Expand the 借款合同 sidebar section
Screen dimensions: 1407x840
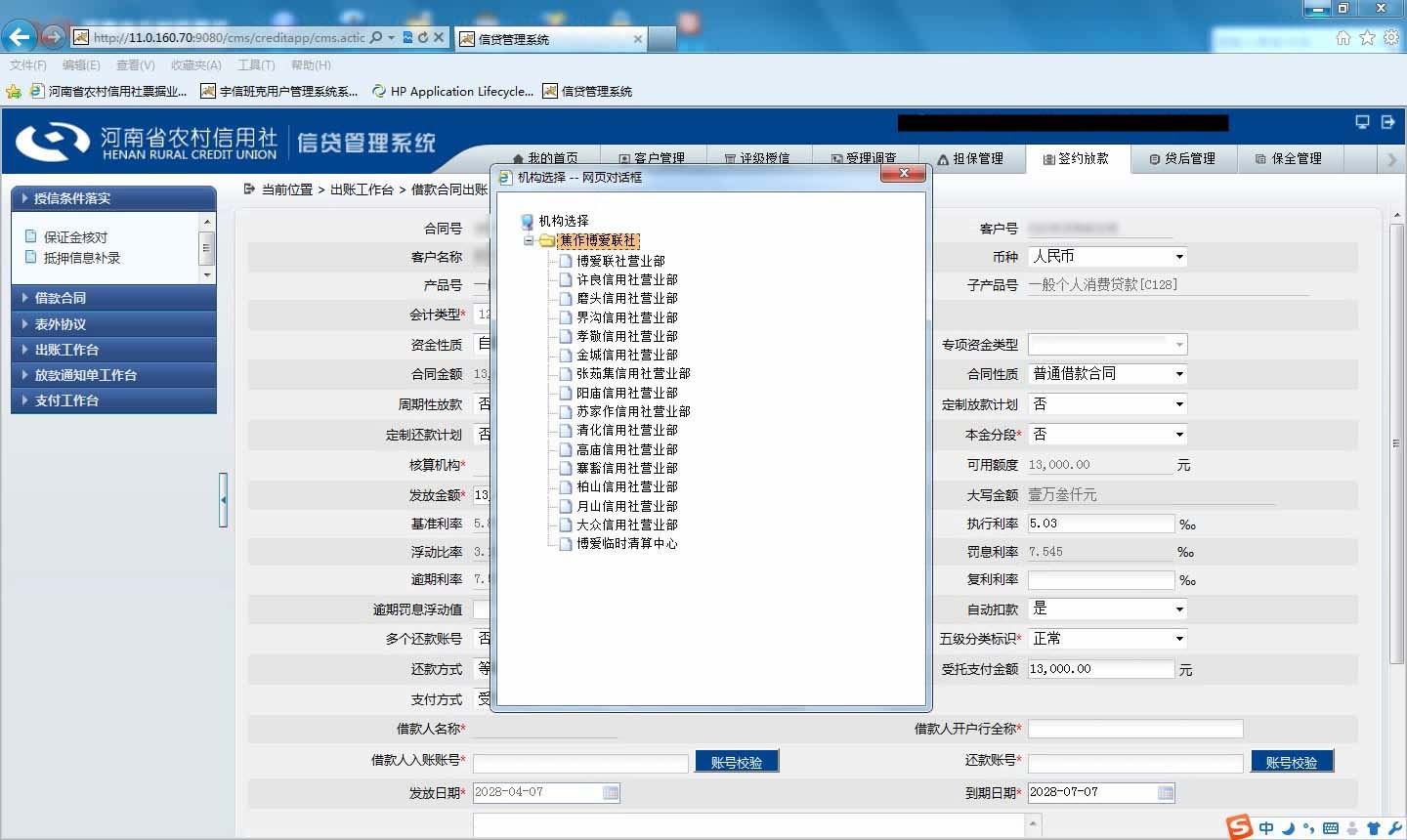pos(113,298)
